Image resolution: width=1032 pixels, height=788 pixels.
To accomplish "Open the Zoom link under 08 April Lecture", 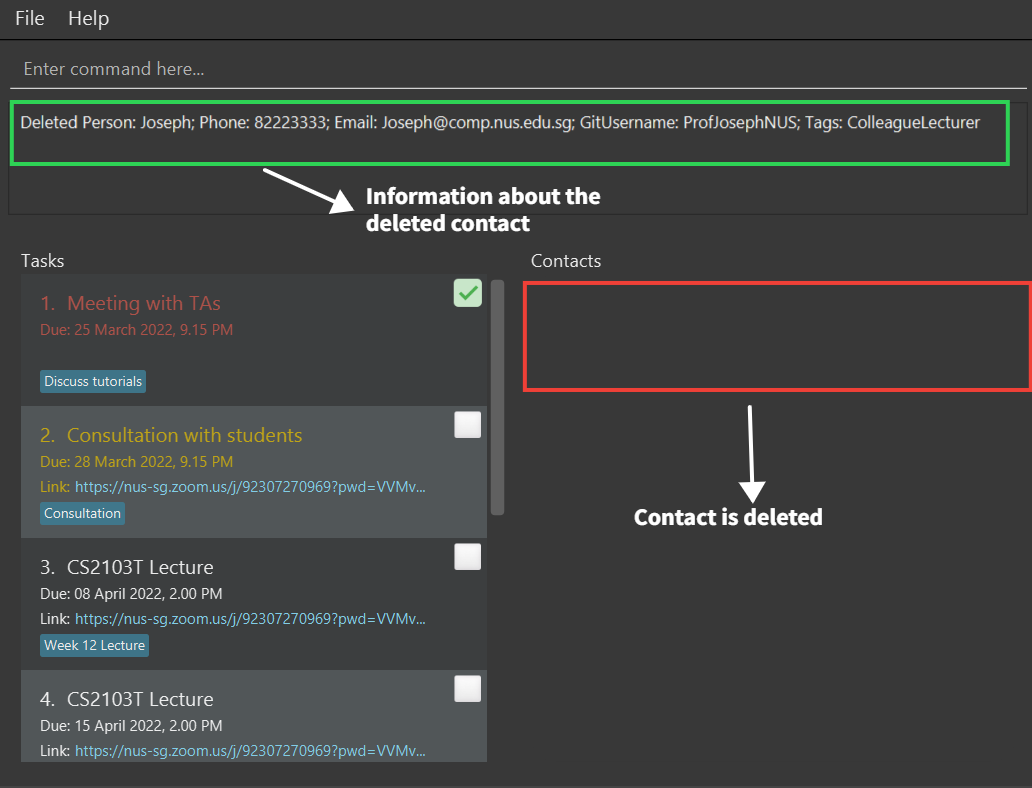I will pyautogui.click(x=250, y=619).
